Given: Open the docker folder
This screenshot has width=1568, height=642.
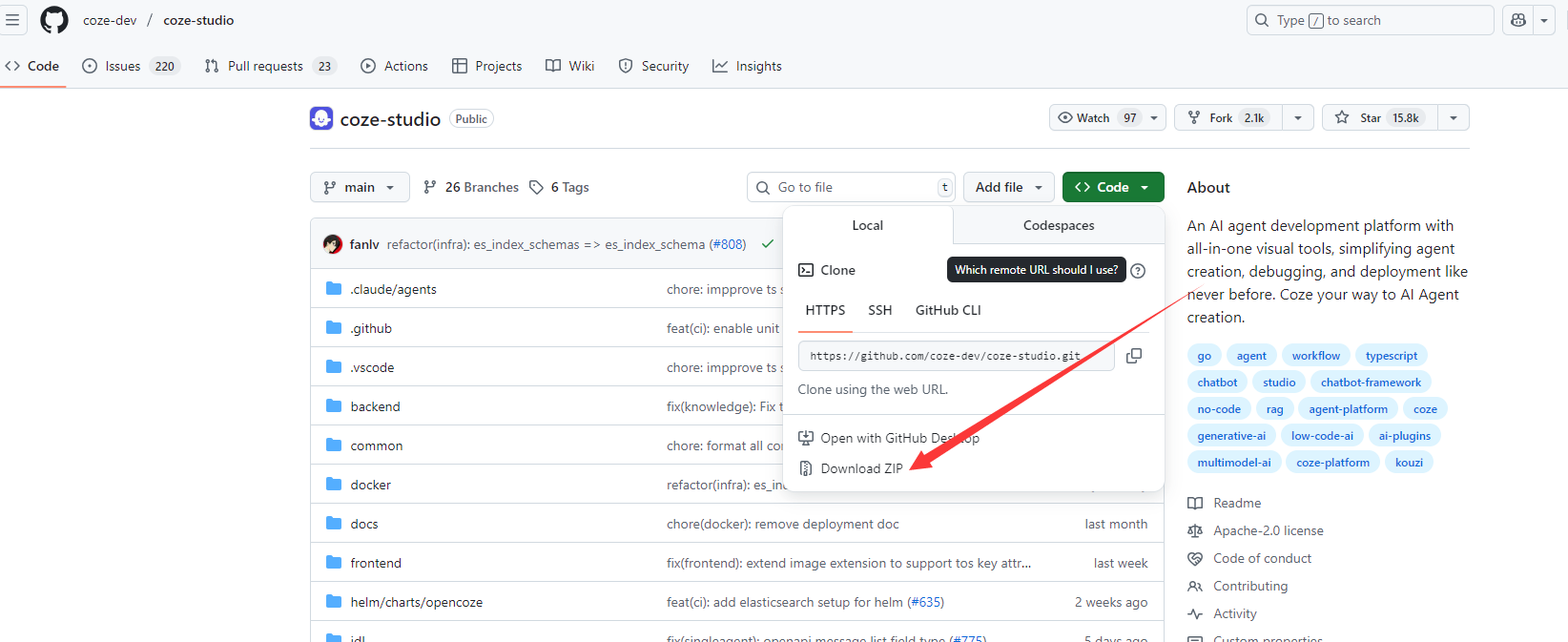Looking at the screenshot, I should pyautogui.click(x=370, y=485).
